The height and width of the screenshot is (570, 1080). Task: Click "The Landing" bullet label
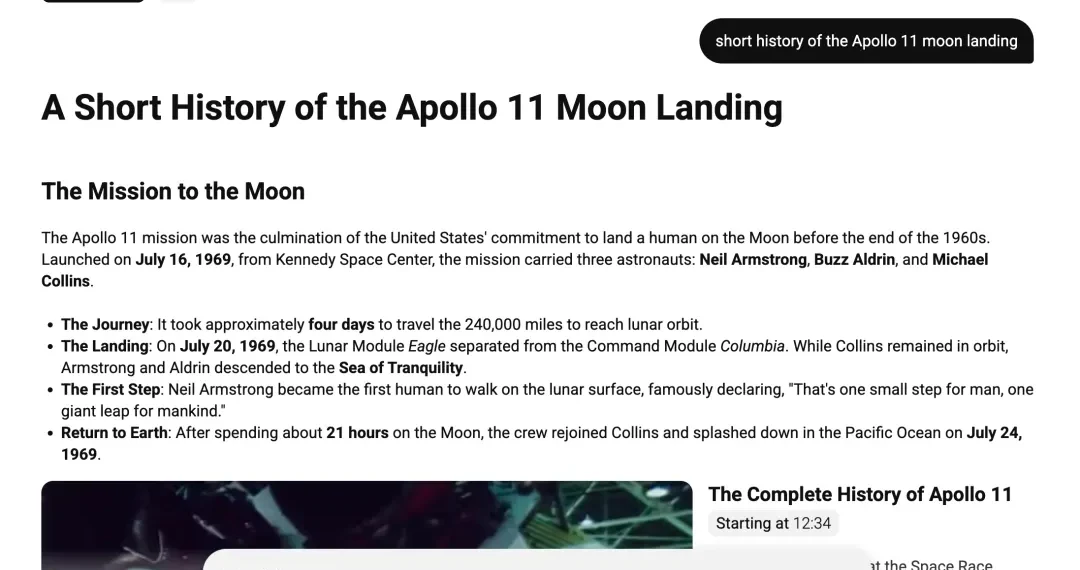105,346
